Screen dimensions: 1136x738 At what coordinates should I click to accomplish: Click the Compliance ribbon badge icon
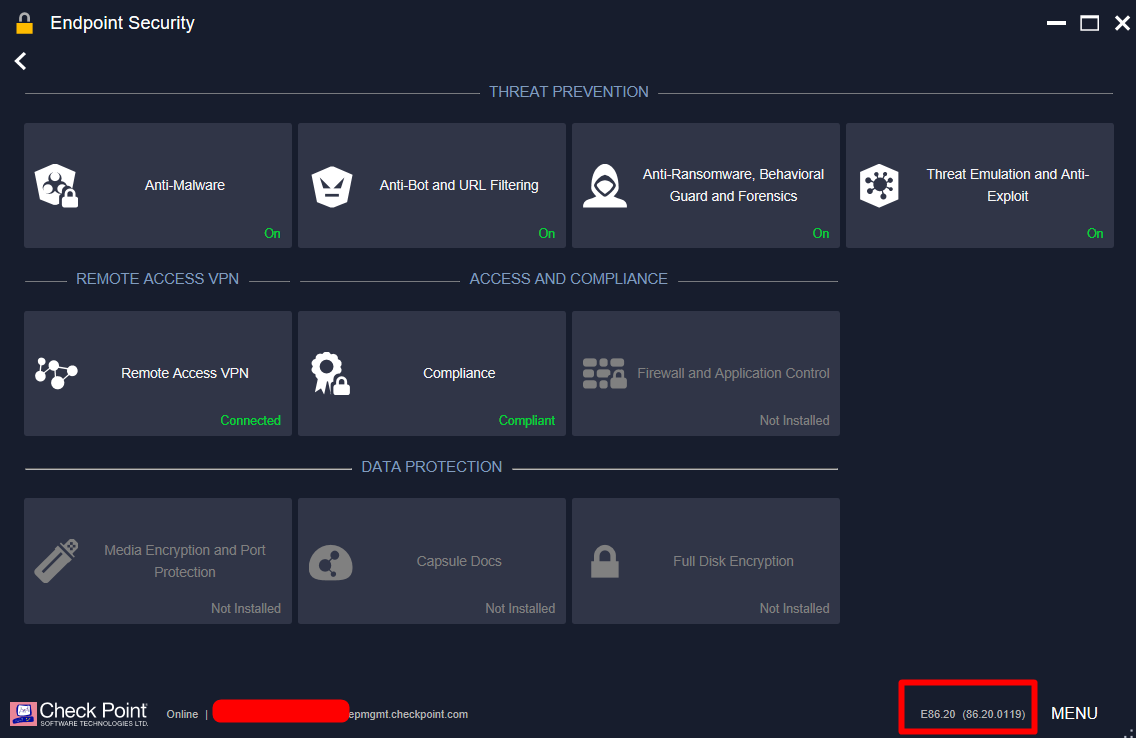point(330,374)
